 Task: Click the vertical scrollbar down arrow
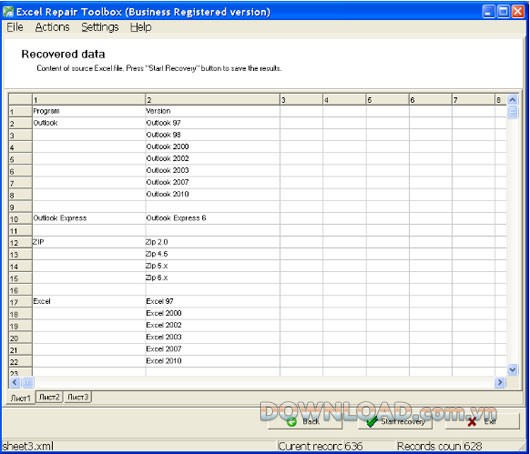tap(512, 369)
